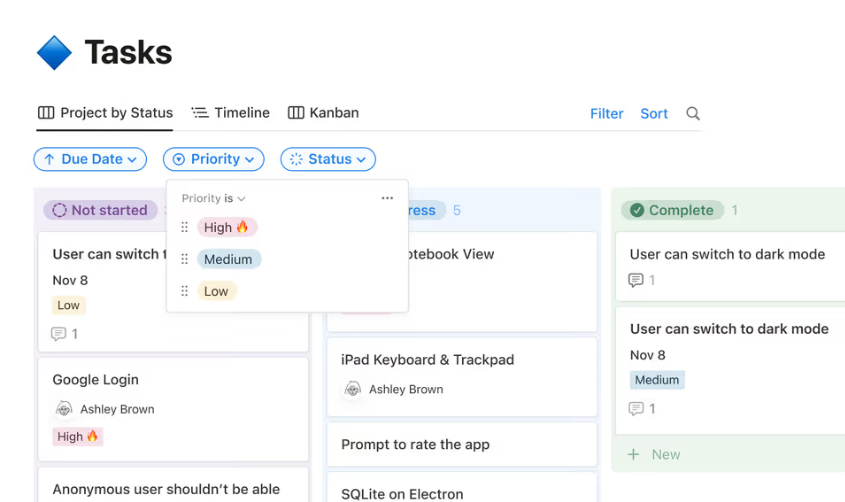Viewport: 845px width, 502px height.
Task: Click the board icon next to Kanban
Action: (296, 113)
